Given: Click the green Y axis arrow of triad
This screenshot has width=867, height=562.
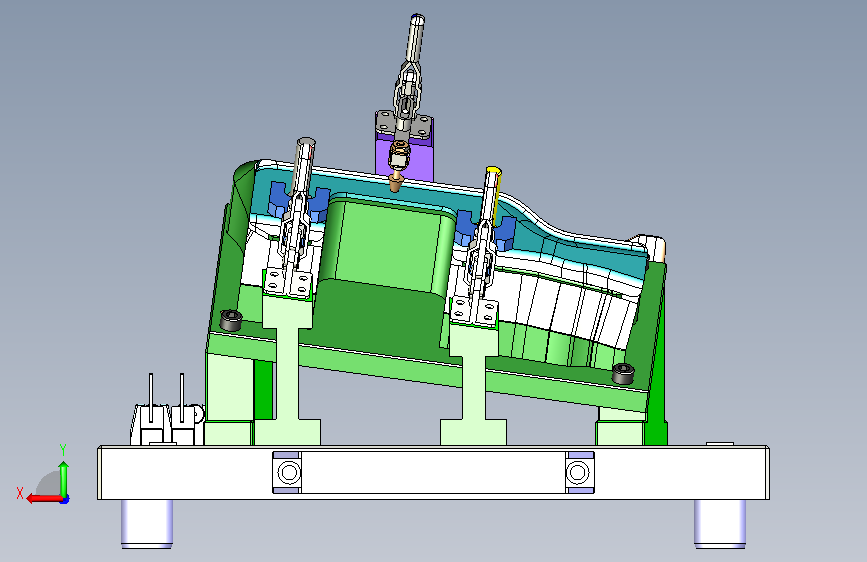Looking at the screenshot, I should [64, 480].
